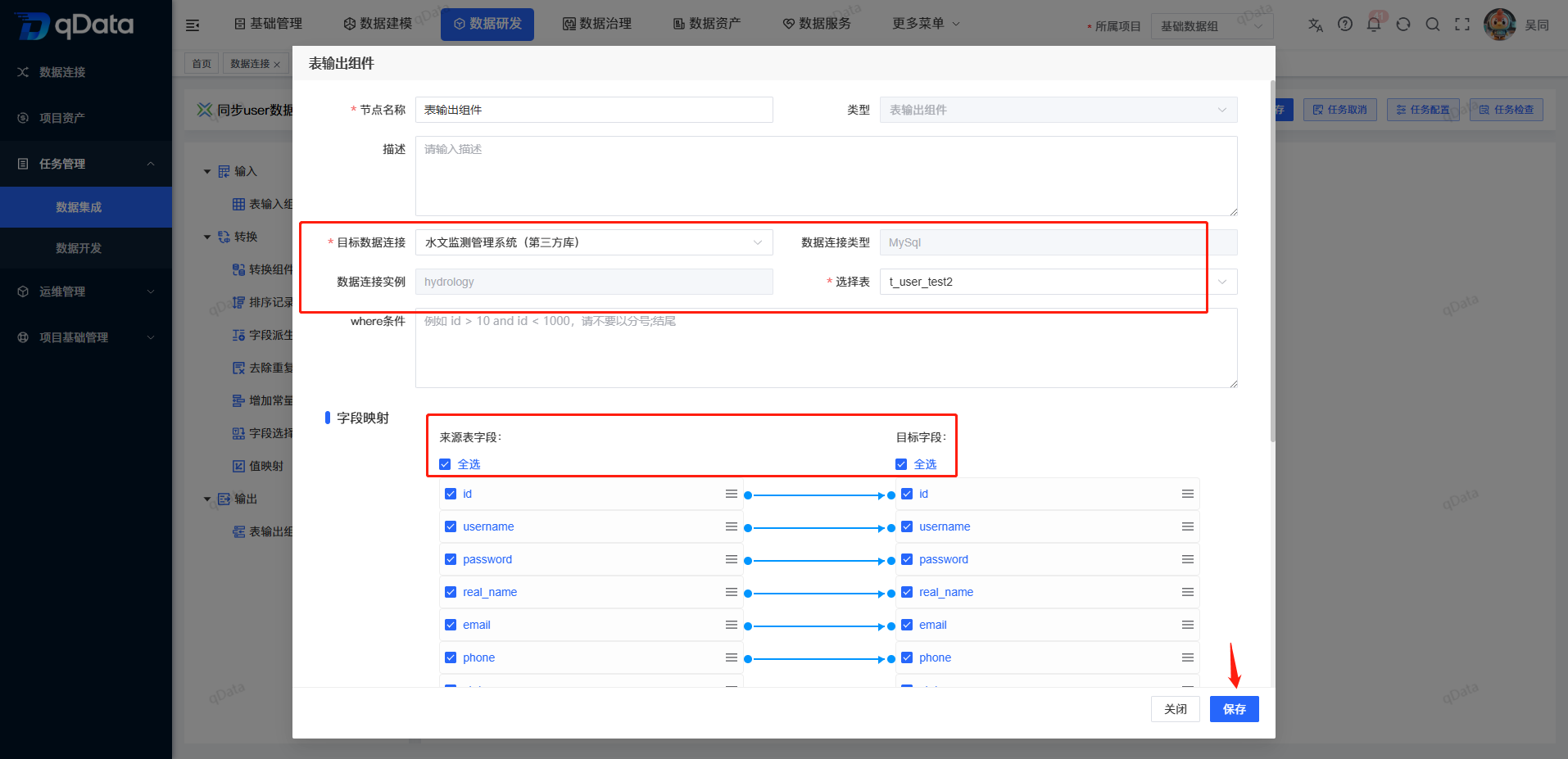Toggle target fields 全选 checkbox
The height and width of the screenshot is (759, 1568).
tap(901, 464)
